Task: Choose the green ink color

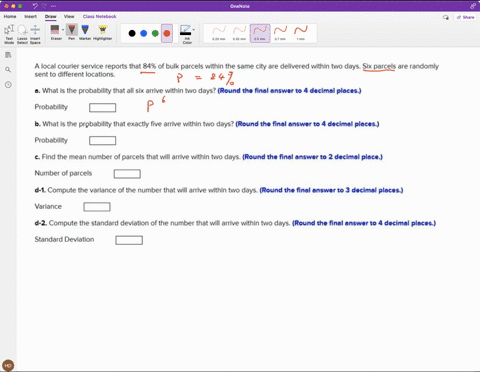Action: tap(155, 33)
